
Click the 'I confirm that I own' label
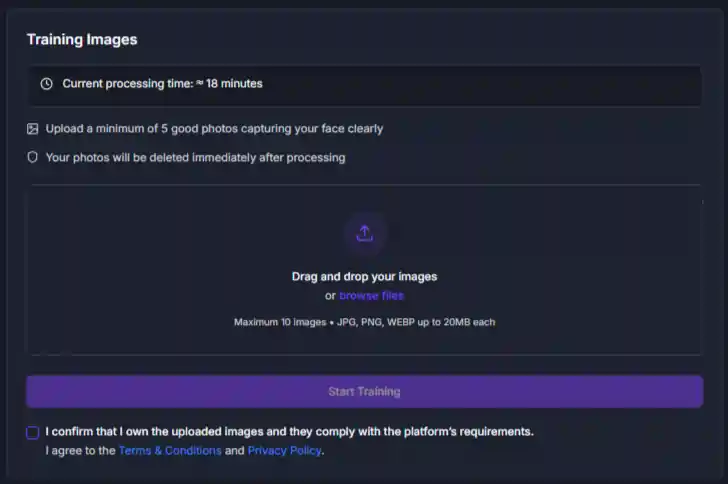pyautogui.click(x=289, y=432)
